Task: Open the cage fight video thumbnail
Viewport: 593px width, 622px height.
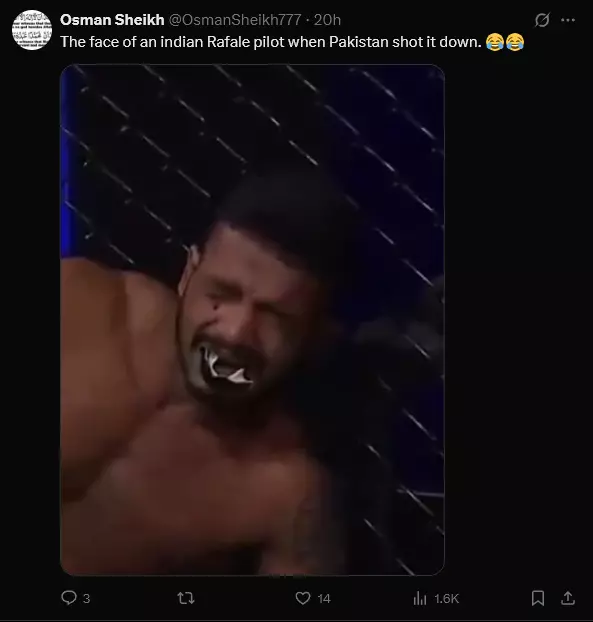Action: click(252, 320)
